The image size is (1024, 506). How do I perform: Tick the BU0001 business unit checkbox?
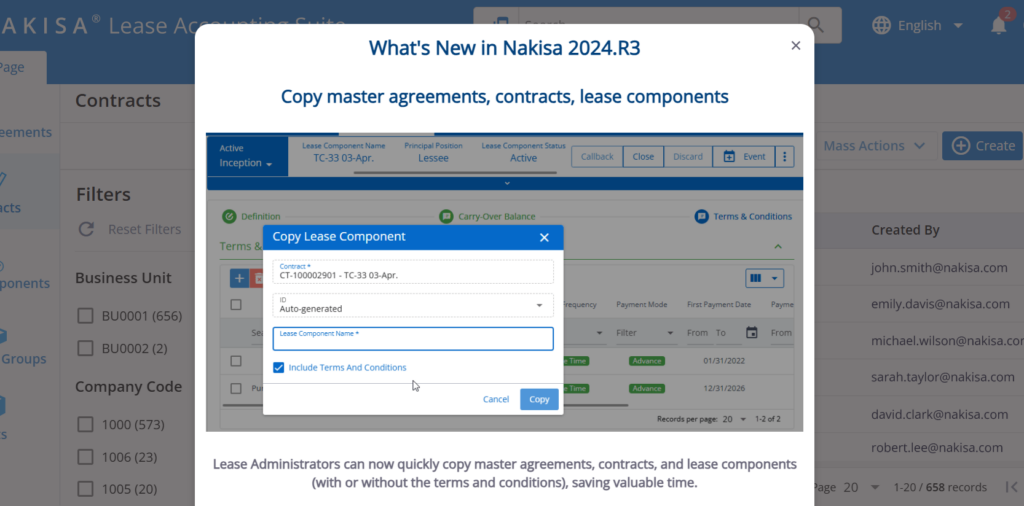(x=86, y=316)
